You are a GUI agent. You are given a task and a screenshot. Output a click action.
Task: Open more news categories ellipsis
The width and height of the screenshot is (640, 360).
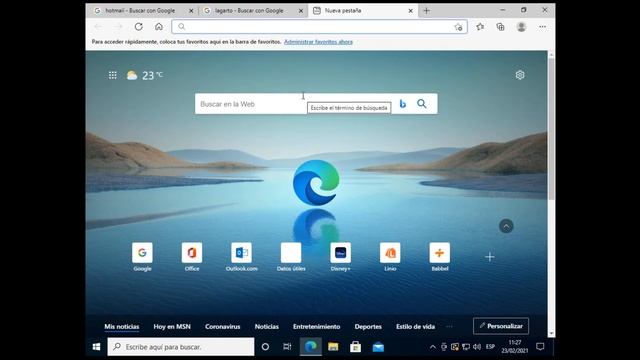(x=449, y=327)
